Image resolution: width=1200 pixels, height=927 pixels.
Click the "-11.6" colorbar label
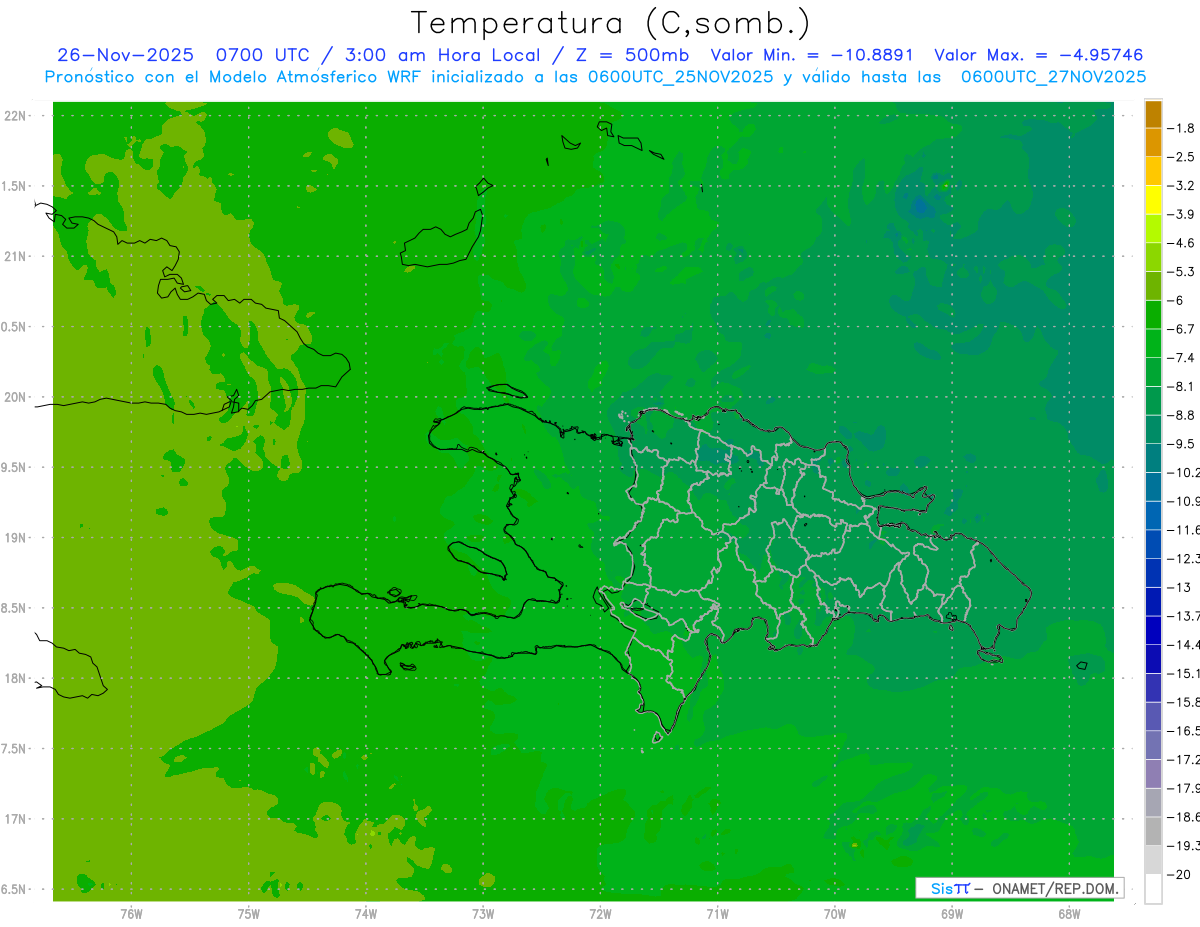(x=1184, y=529)
